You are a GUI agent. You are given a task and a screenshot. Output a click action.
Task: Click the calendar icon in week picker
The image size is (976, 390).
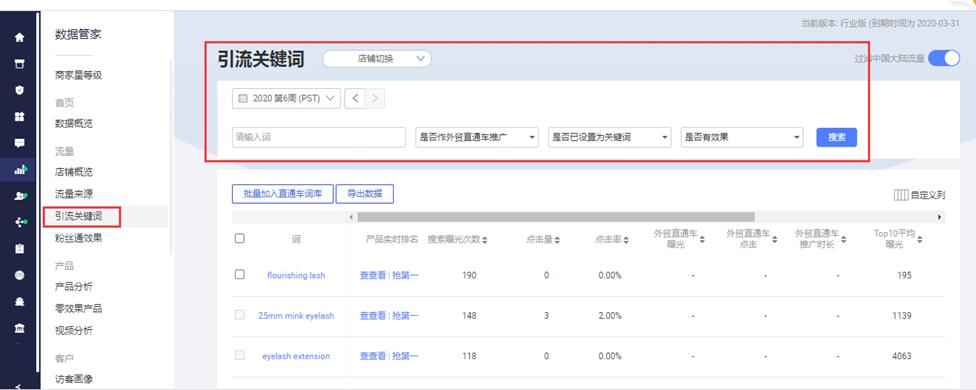pos(243,98)
